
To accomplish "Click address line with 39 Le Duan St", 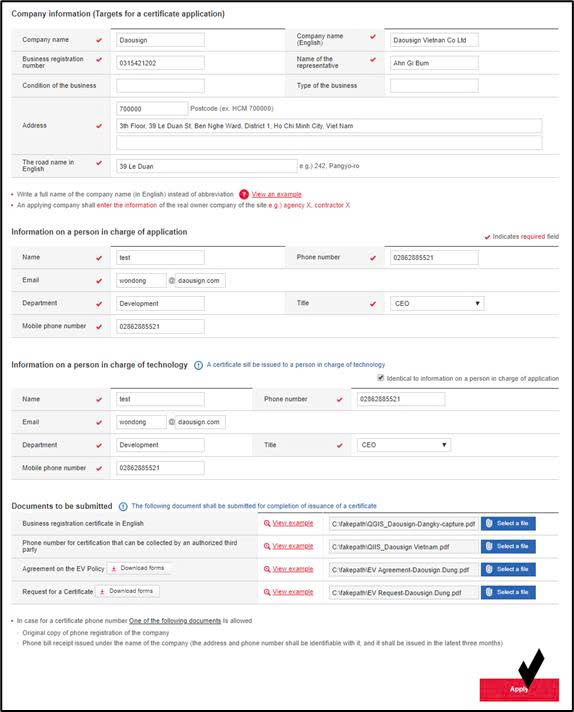I will pyautogui.click(x=329, y=126).
